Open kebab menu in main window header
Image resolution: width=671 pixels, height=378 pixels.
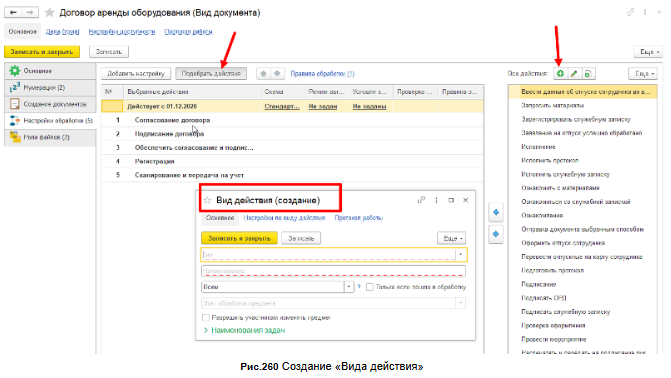(645, 12)
